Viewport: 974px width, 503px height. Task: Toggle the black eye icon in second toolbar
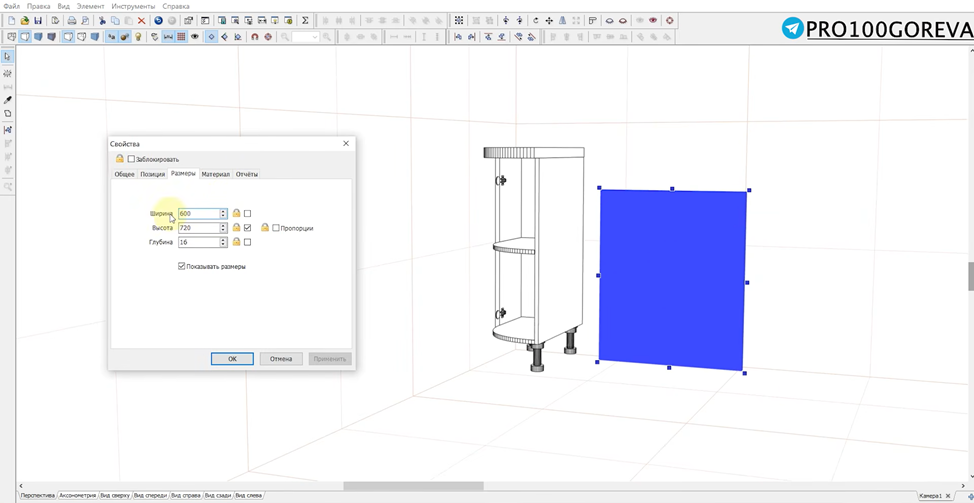[194, 37]
